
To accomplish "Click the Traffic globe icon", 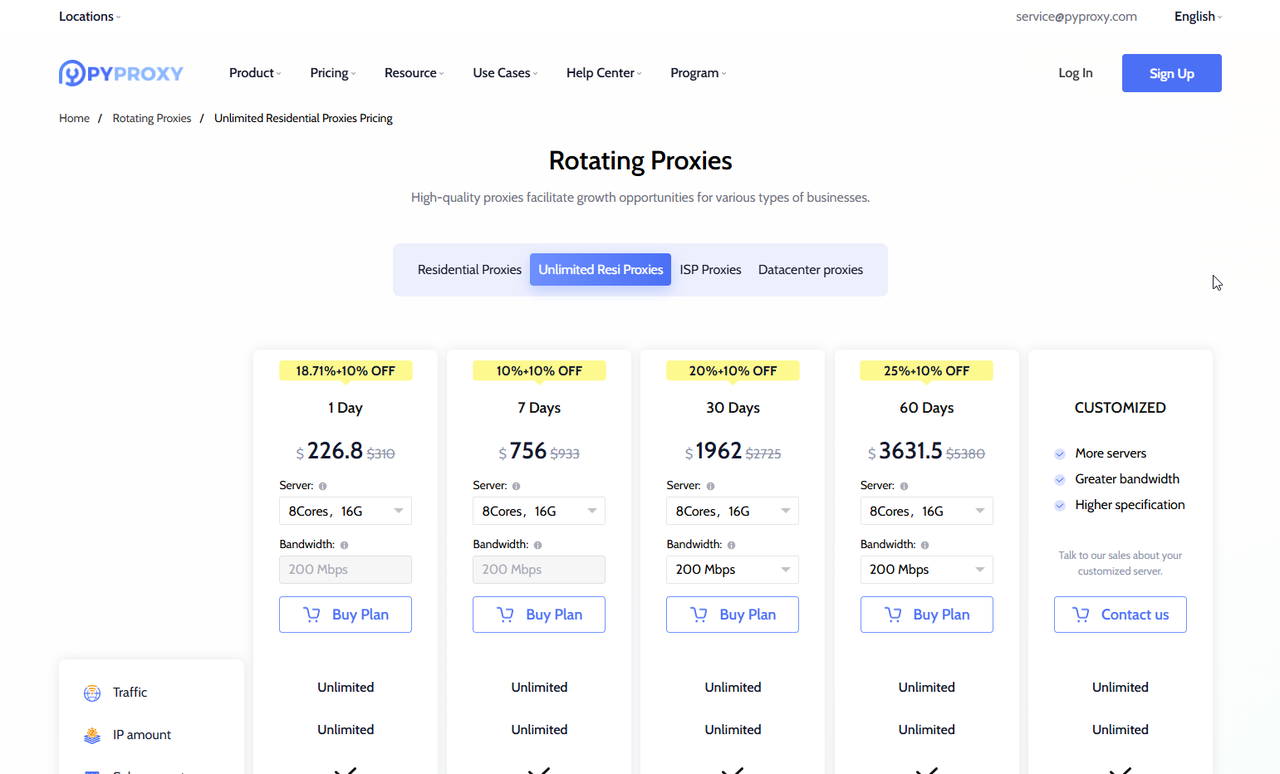I will pyautogui.click(x=92, y=693).
